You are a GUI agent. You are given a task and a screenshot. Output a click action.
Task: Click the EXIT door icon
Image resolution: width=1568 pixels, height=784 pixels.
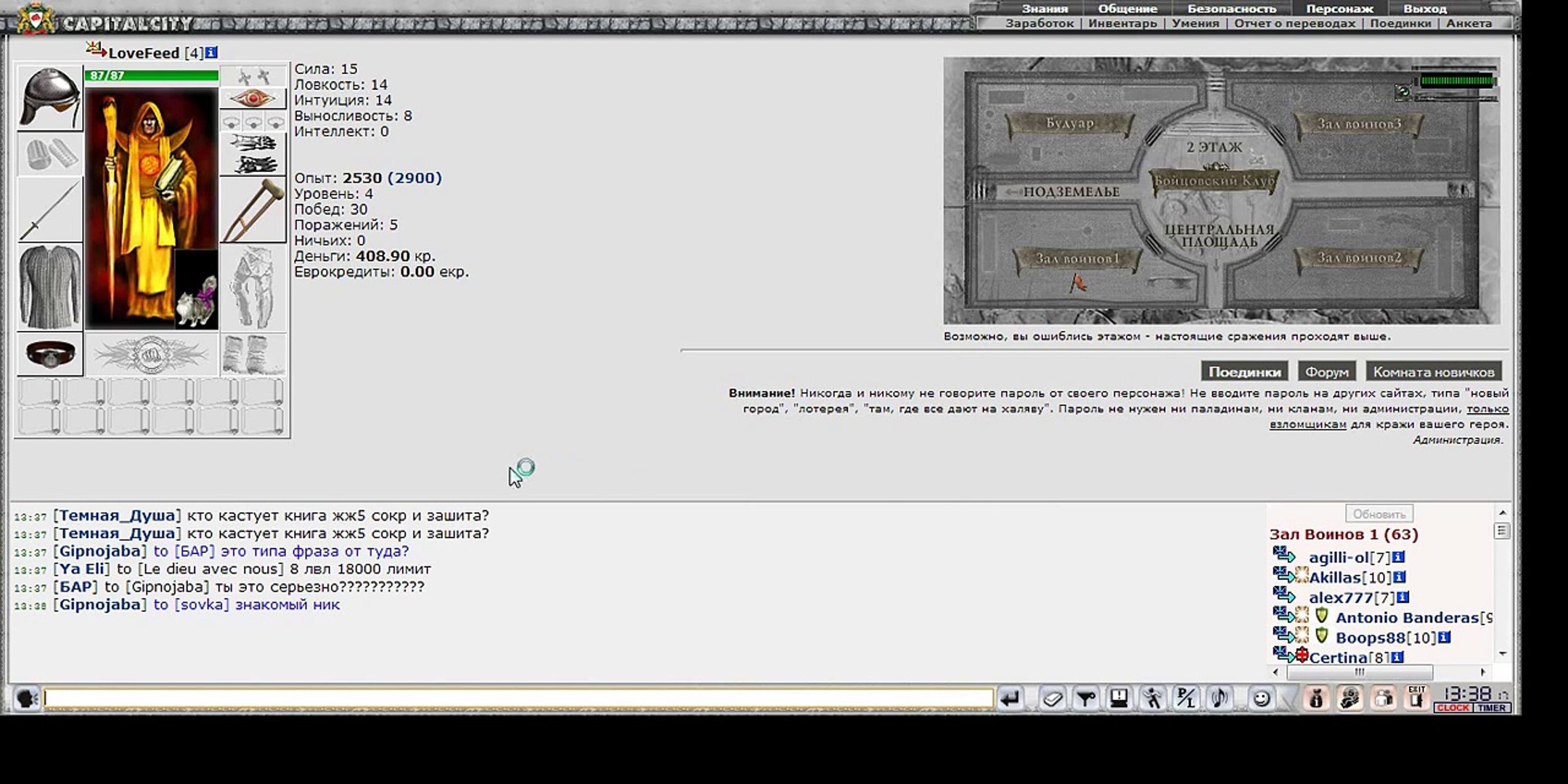click(1416, 697)
